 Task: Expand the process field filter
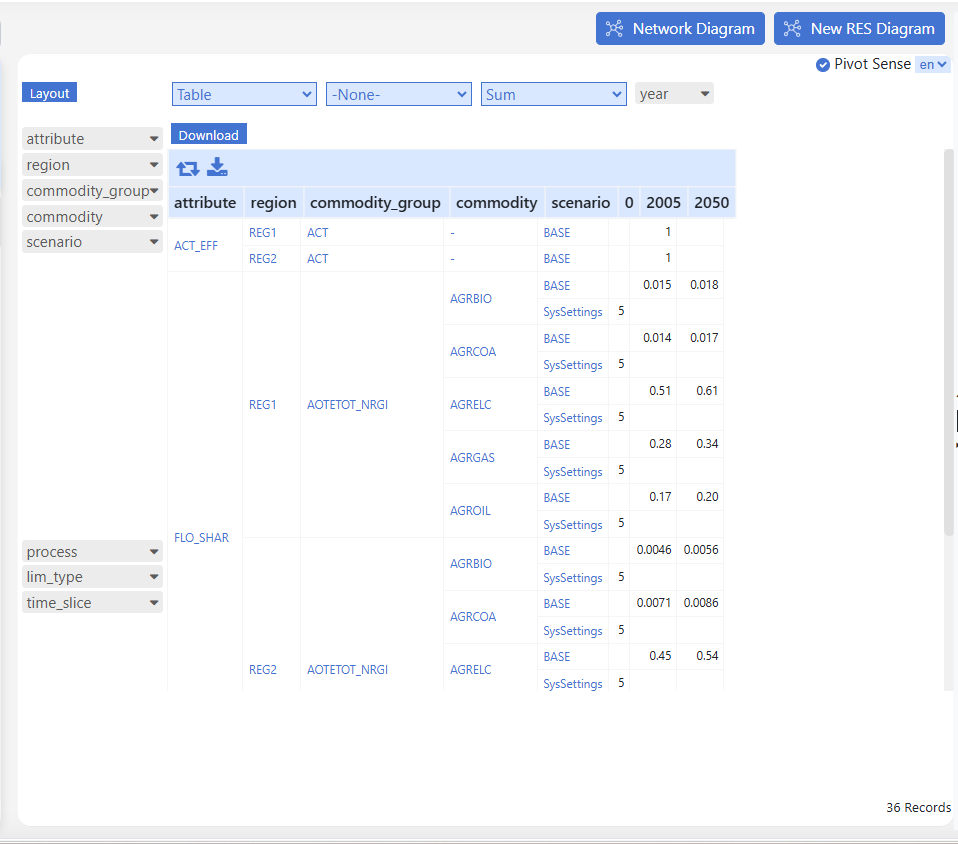click(x=92, y=552)
